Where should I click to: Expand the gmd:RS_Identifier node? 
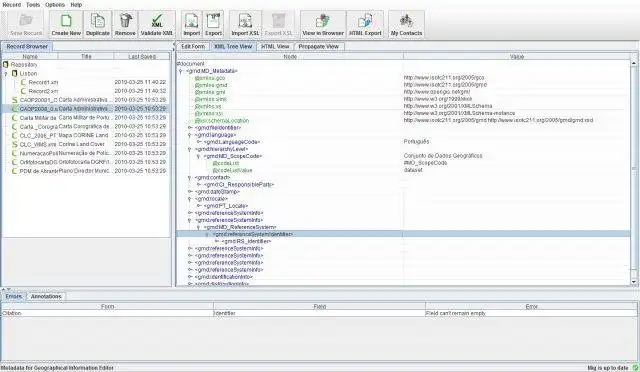217,242
